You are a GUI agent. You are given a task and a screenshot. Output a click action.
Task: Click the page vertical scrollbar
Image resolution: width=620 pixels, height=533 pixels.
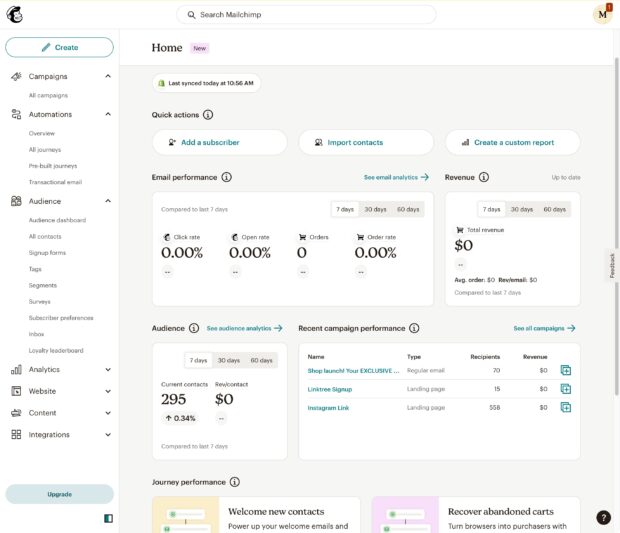coord(616,226)
